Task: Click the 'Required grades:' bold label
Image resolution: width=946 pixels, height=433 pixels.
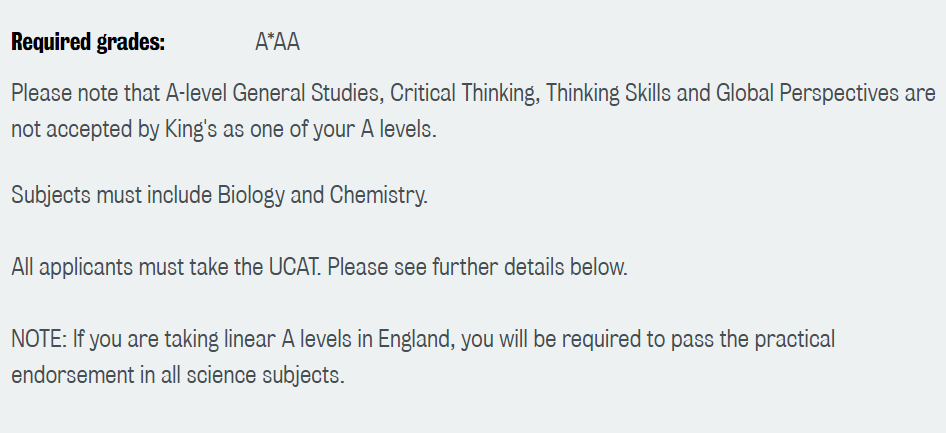Action: click(x=88, y=43)
